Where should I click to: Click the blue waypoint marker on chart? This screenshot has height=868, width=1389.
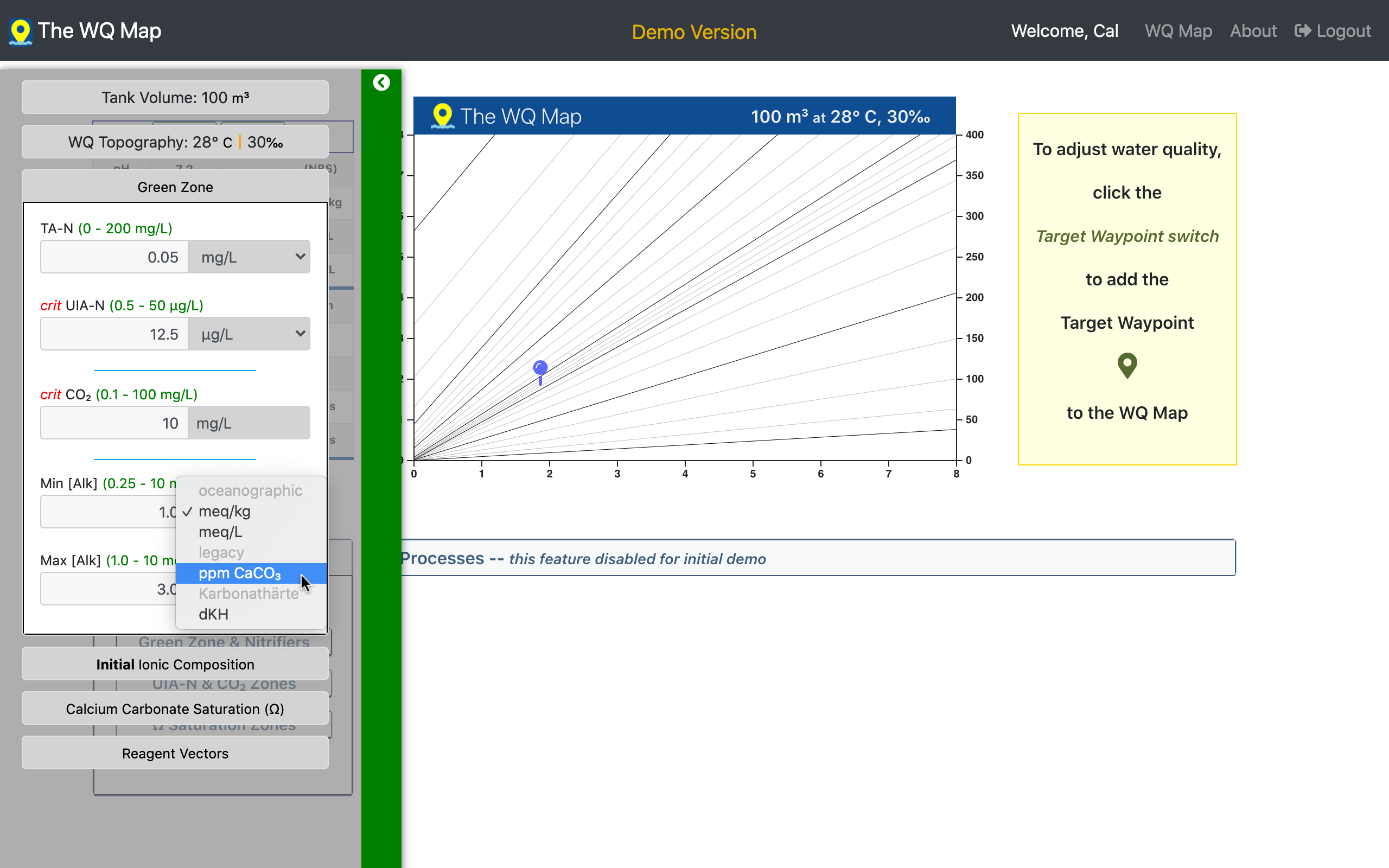(x=540, y=368)
